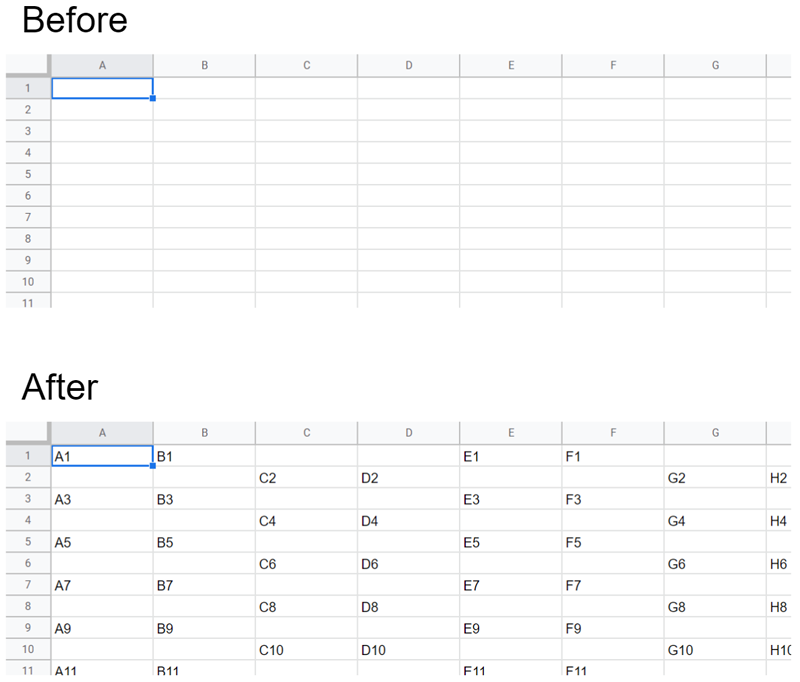This screenshot has height=682, width=800.
Task: Select row 5 header in the After sheet
Action: 27,542
